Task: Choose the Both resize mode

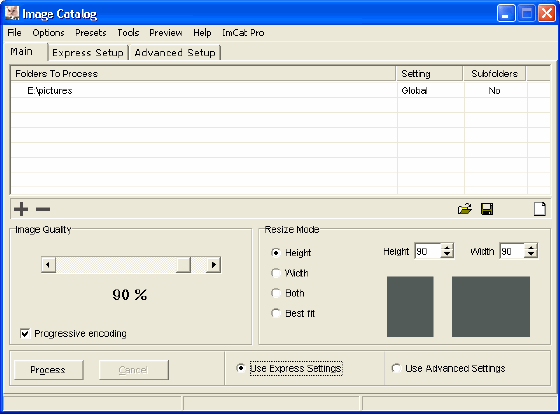Action: point(276,293)
